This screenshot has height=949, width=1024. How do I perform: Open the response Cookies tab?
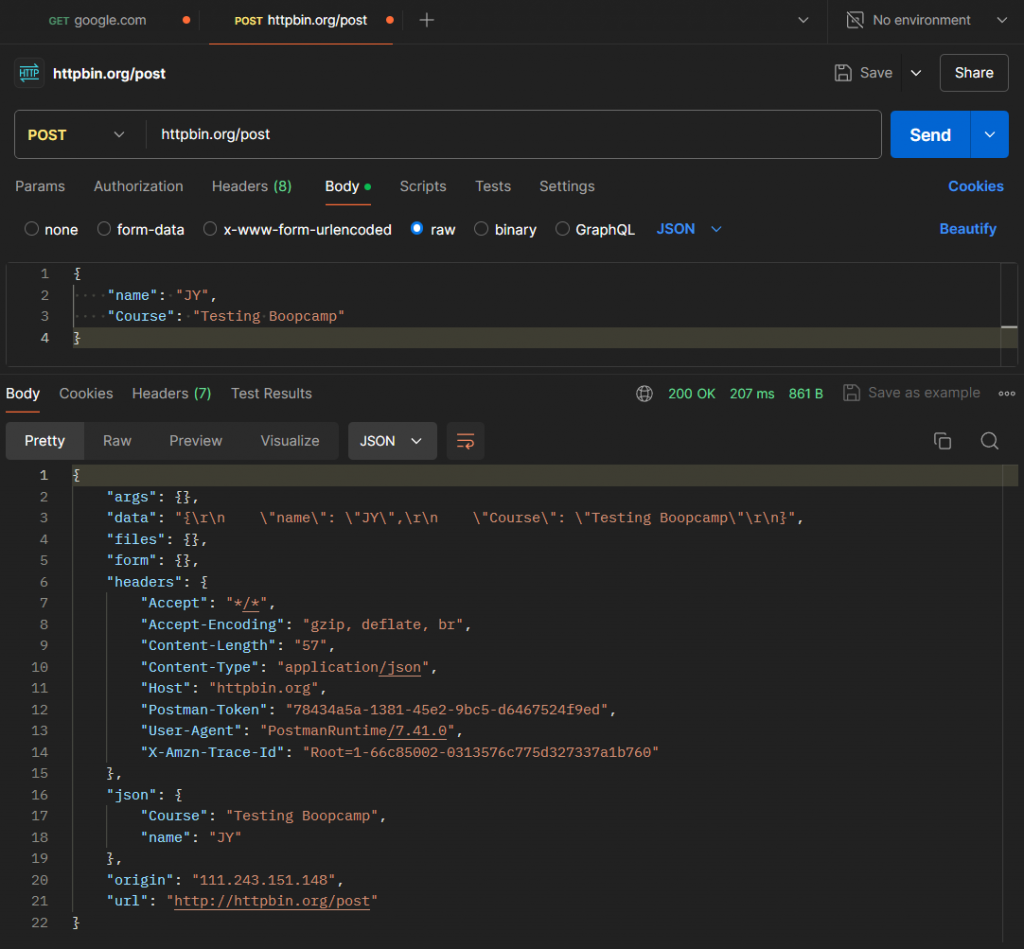[x=86, y=394]
